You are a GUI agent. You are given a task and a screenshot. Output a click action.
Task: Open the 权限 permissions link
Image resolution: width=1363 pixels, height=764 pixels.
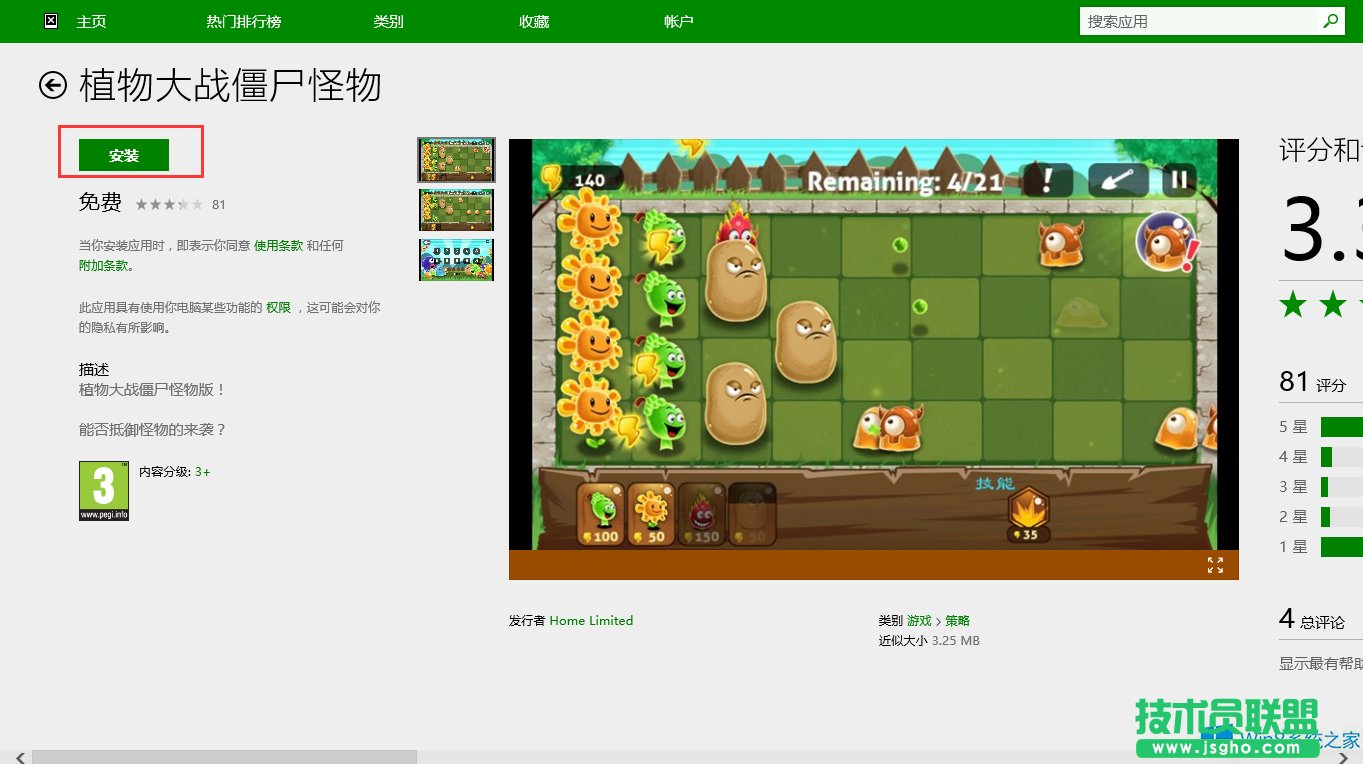tap(278, 307)
